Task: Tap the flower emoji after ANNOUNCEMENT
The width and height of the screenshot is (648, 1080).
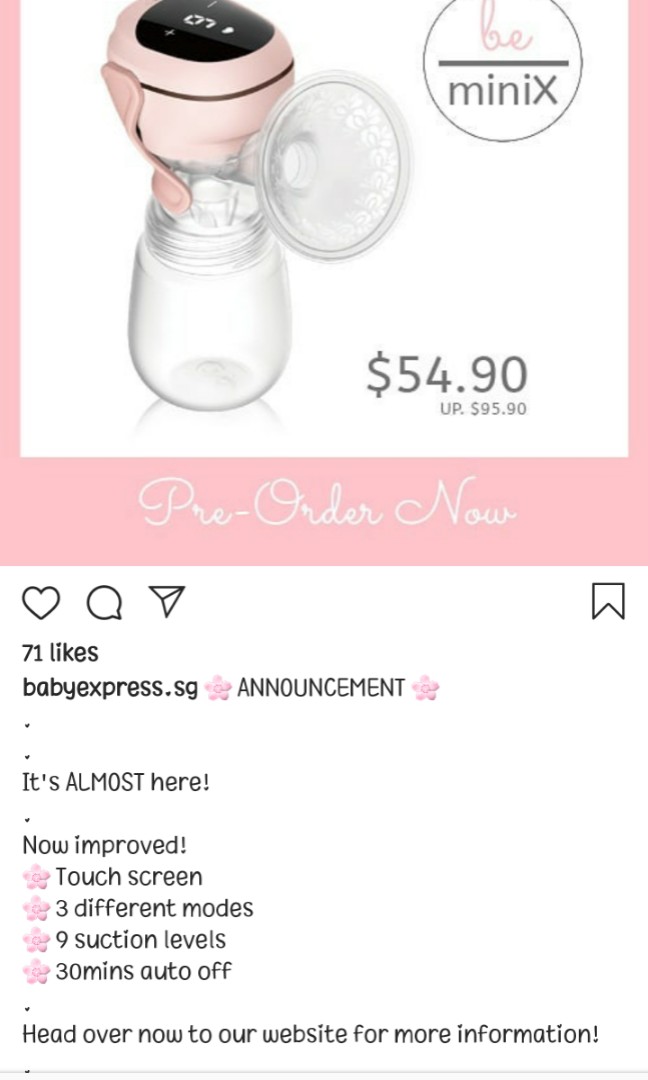Action: point(425,688)
